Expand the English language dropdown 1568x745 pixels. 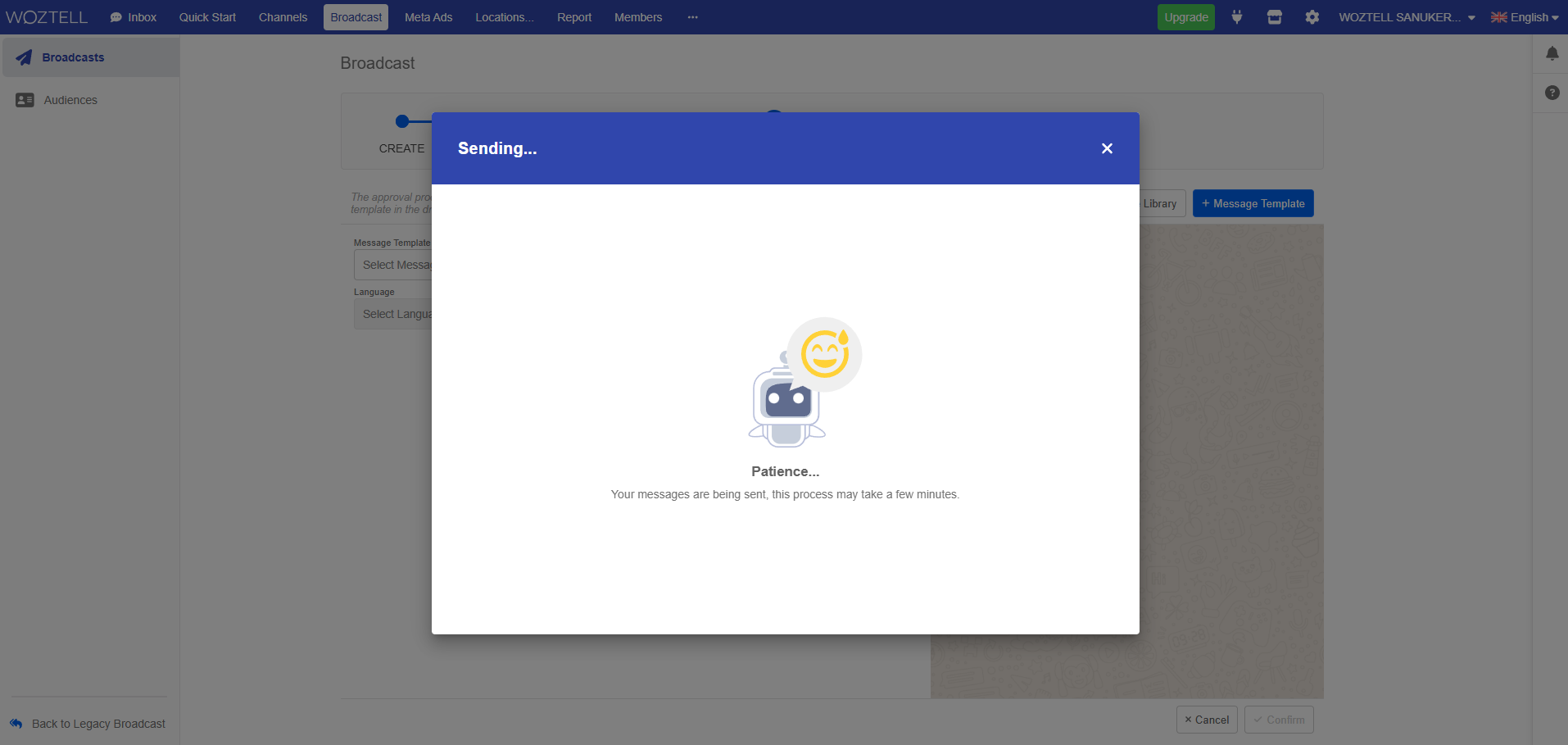tap(1524, 17)
